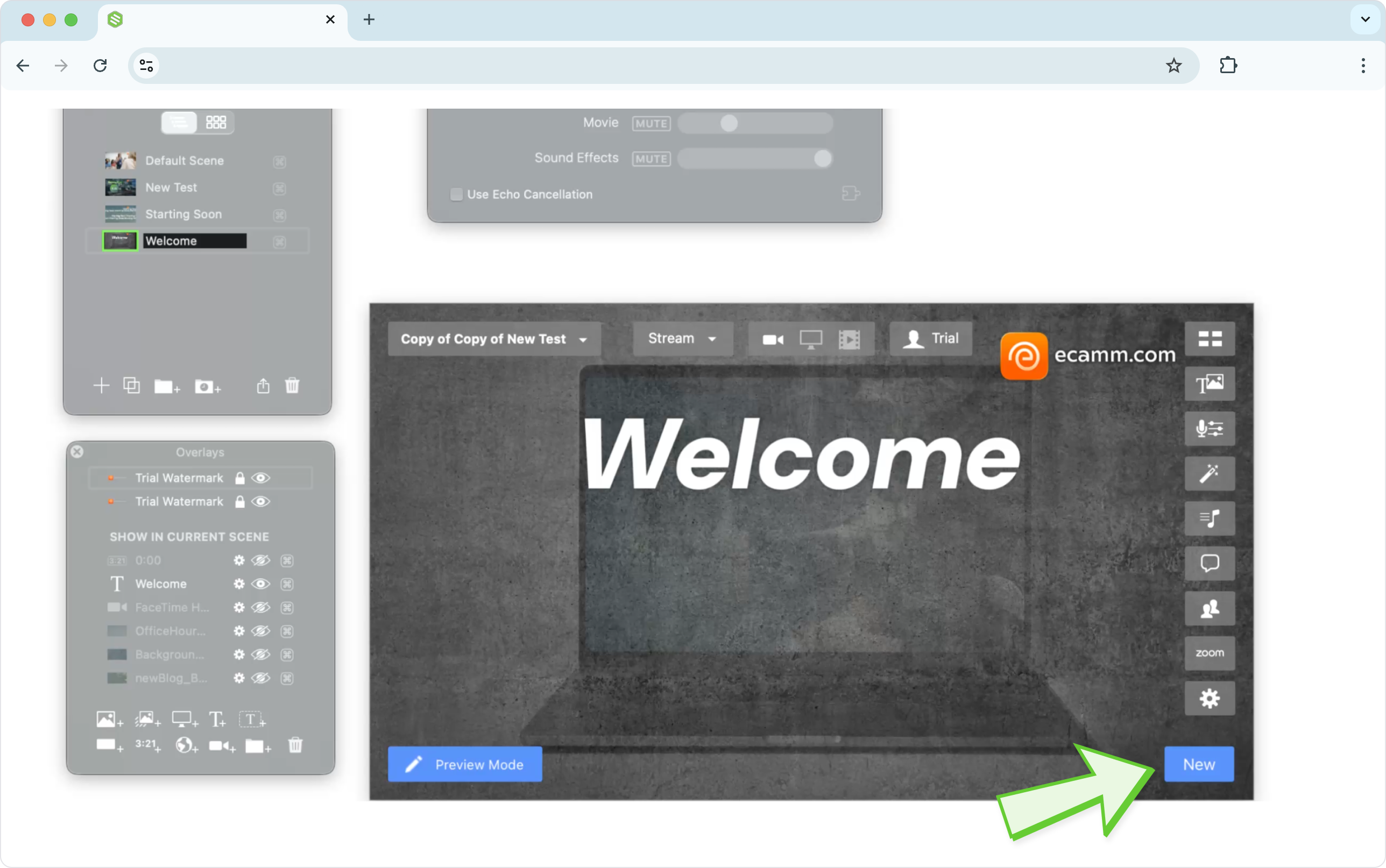Open Sound Levels mic-sliders icon

tap(1210, 428)
